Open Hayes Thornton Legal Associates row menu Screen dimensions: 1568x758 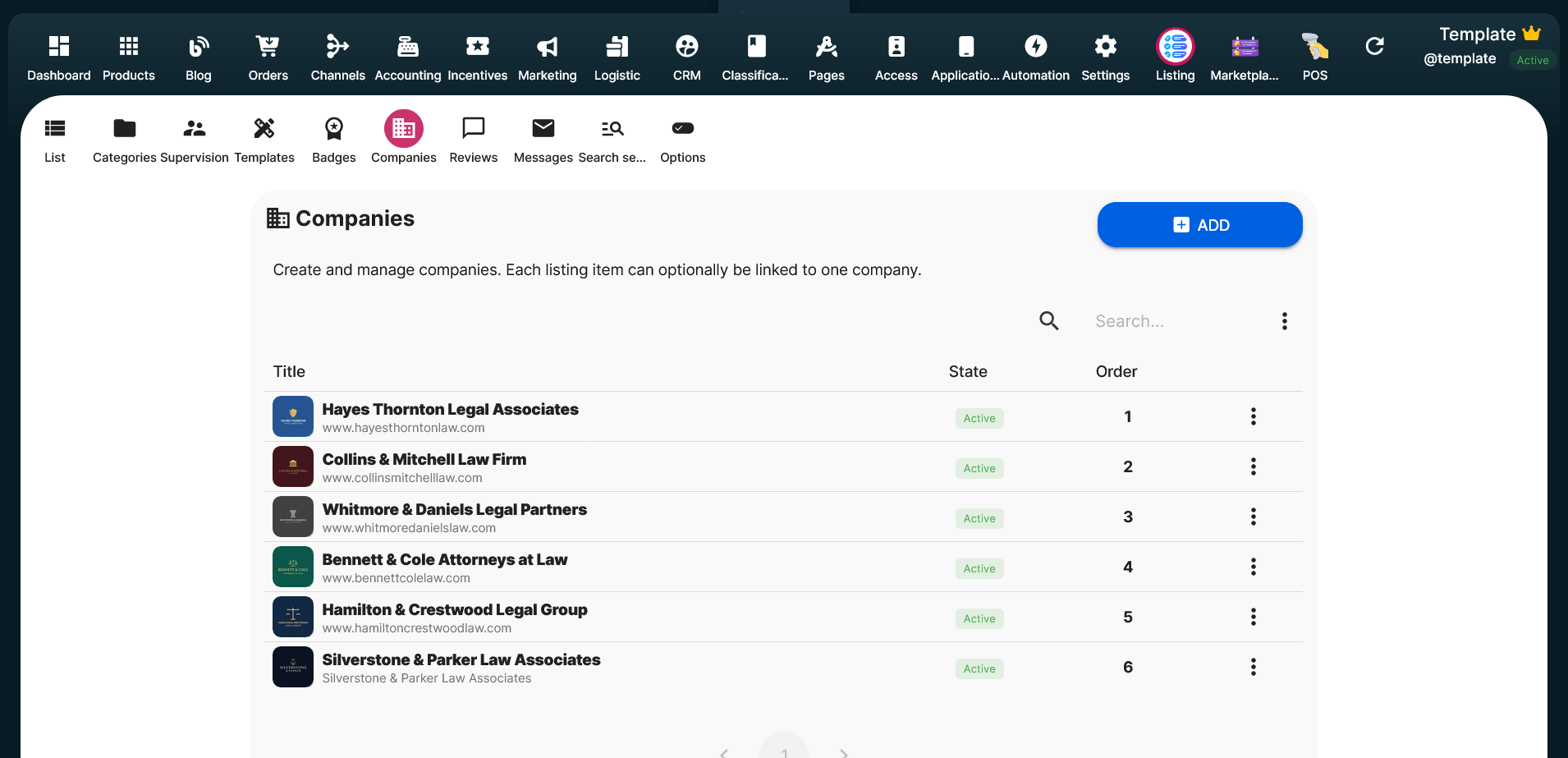[1254, 416]
